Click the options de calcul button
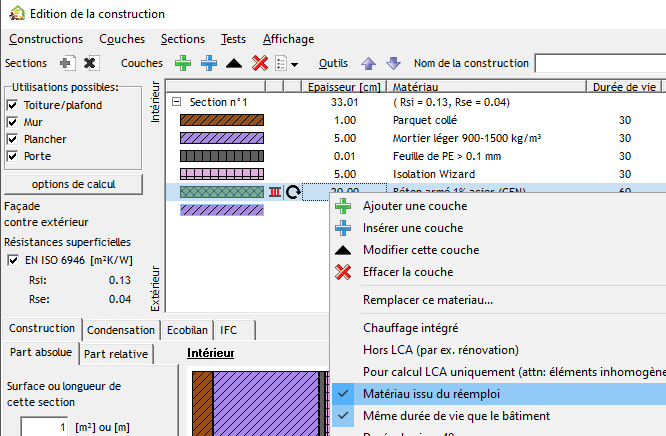Viewport: 666px width, 436px height. [x=73, y=185]
